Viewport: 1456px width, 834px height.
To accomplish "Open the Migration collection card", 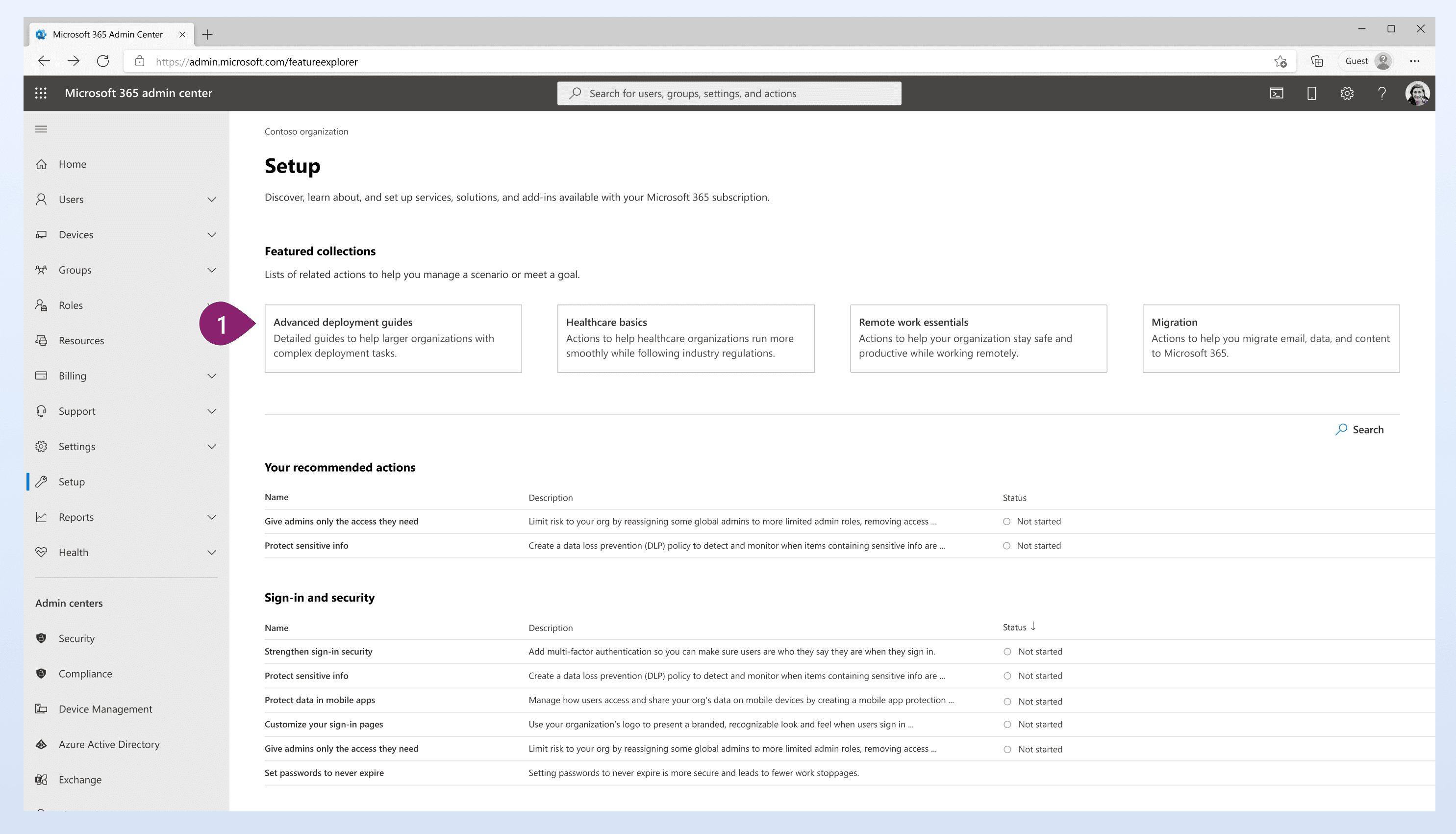I will pos(1271,338).
